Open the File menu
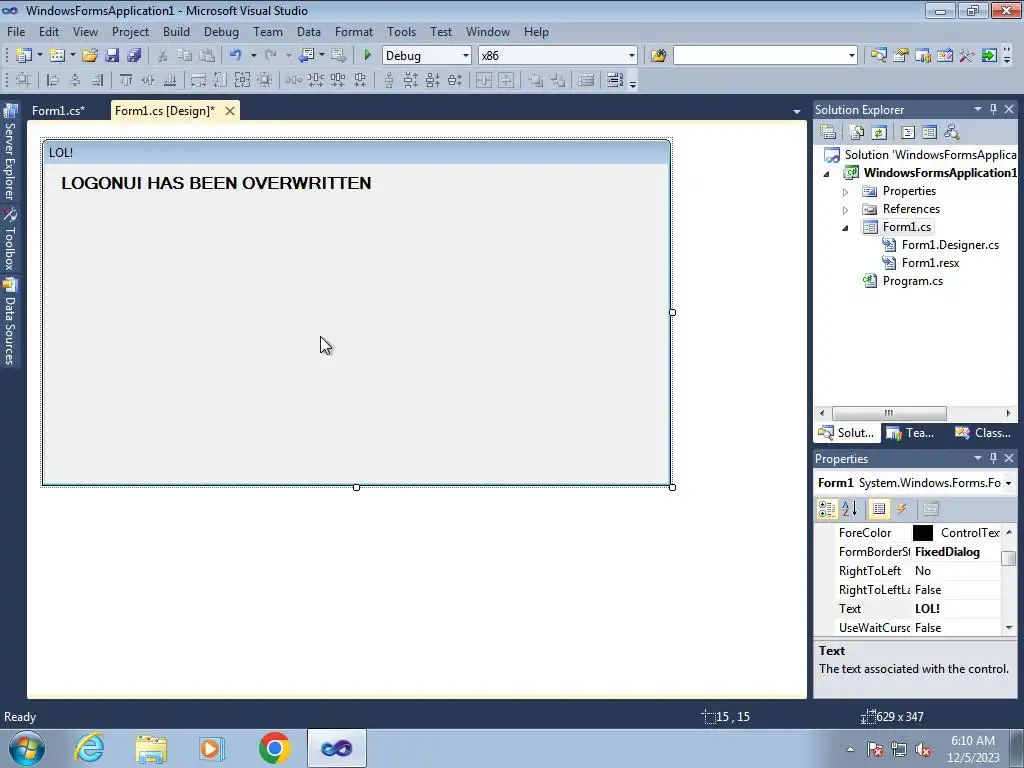The width and height of the screenshot is (1024, 768). tap(16, 31)
